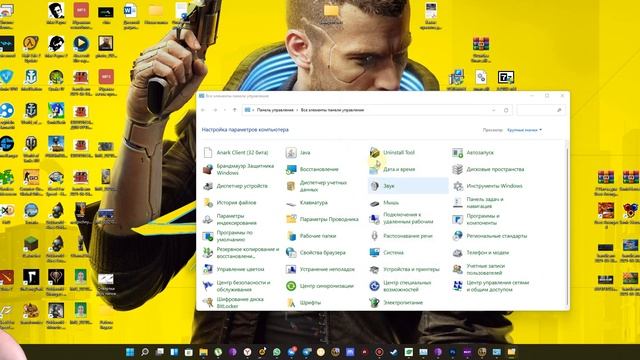Open Свойства браузера

pos(316,253)
